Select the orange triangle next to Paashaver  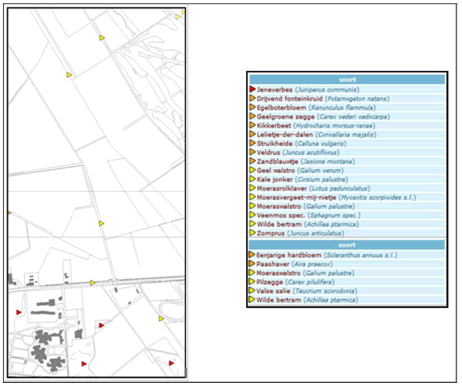pos(252,264)
